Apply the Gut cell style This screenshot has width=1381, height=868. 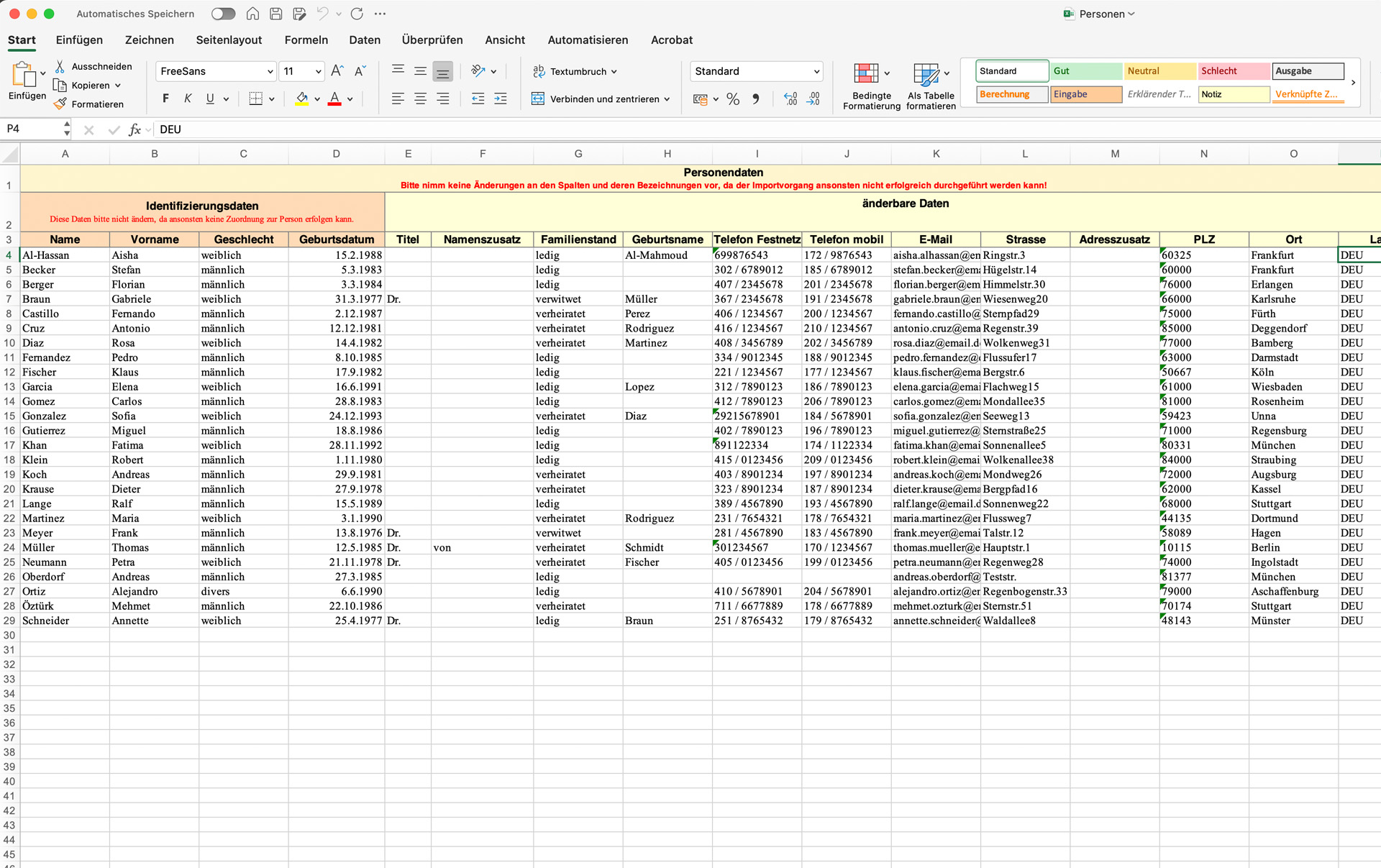(x=1085, y=71)
